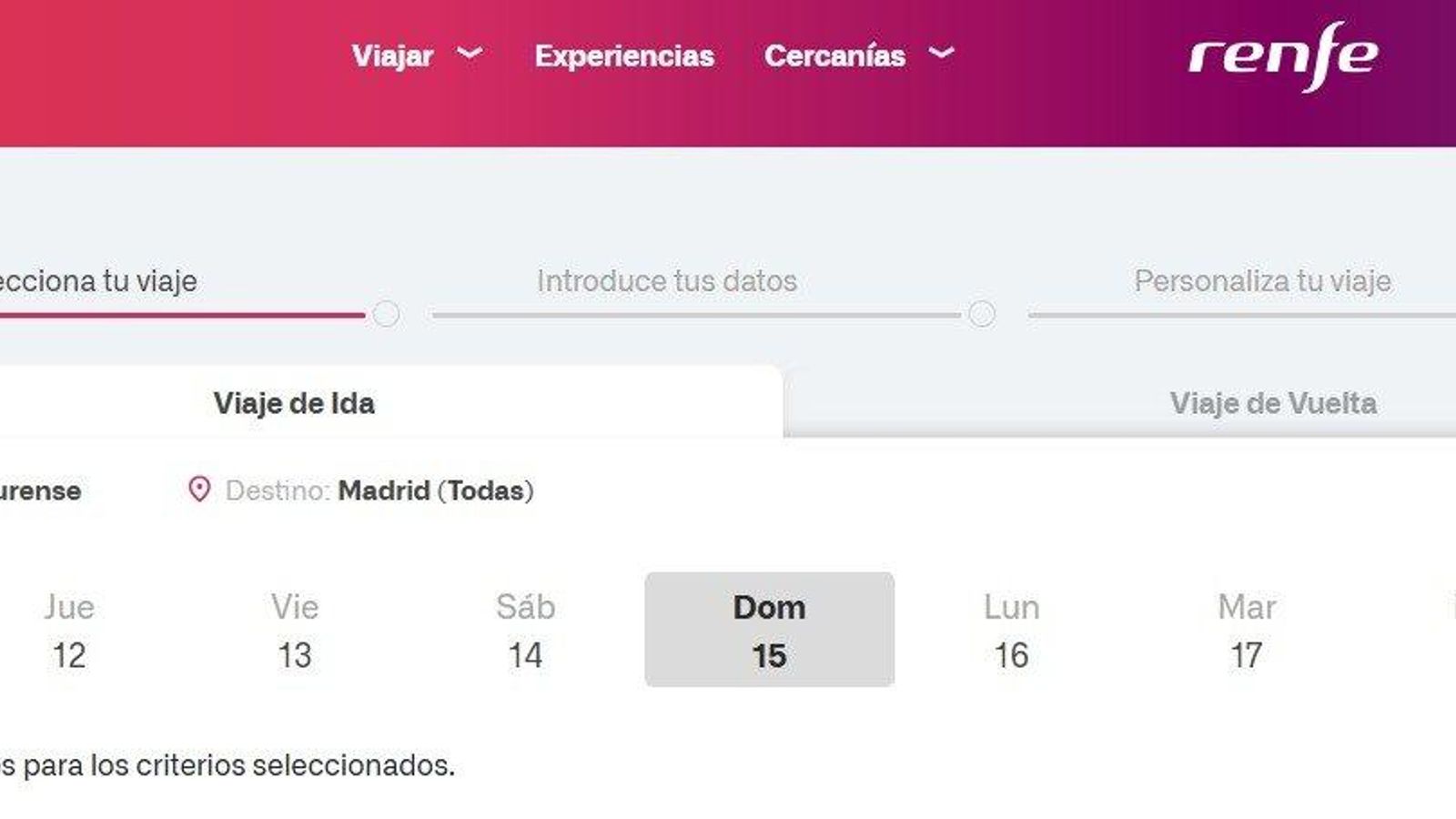Click the progress circle before 'Personaliza tu viaje'
The width and height of the screenshot is (1456, 819).
pyautogui.click(x=983, y=315)
